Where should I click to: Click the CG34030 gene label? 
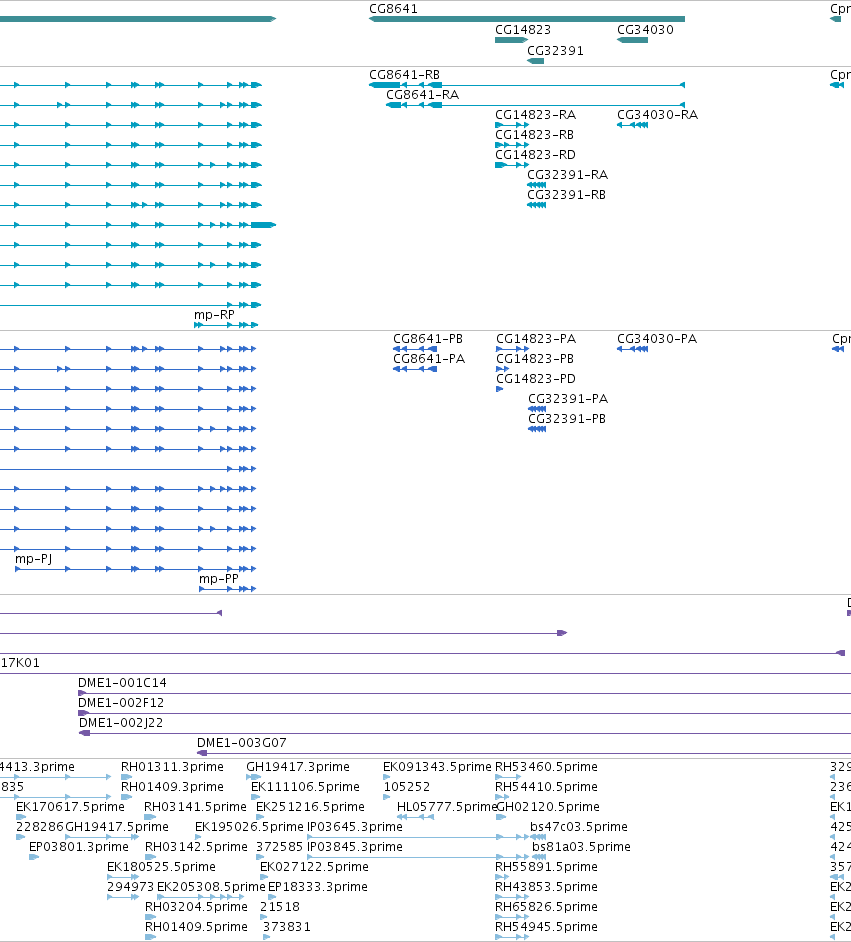646,29
